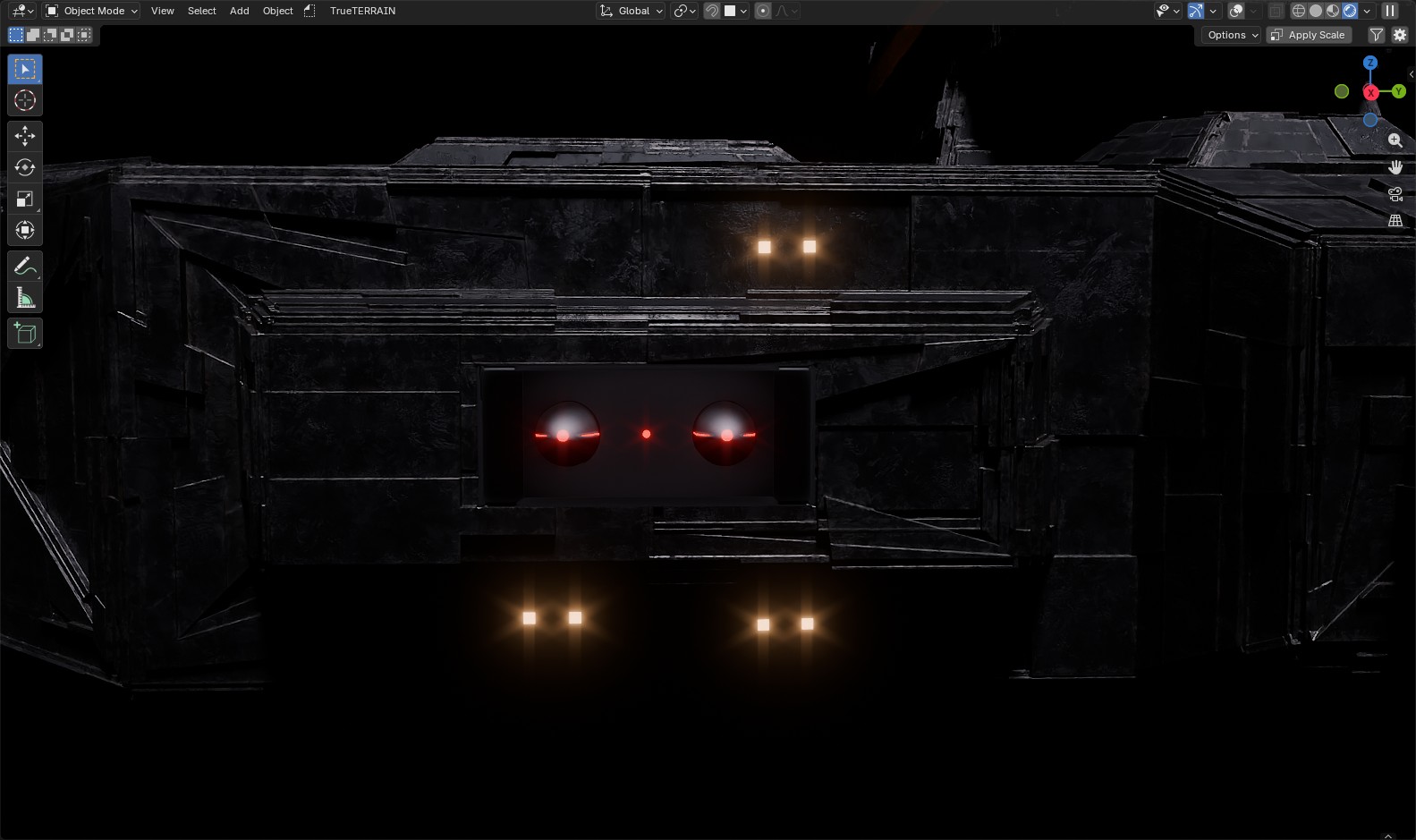Screen dimensions: 1416x840
Task: Click the negative Y axis gizmo dot
Action: click(1342, 91)
